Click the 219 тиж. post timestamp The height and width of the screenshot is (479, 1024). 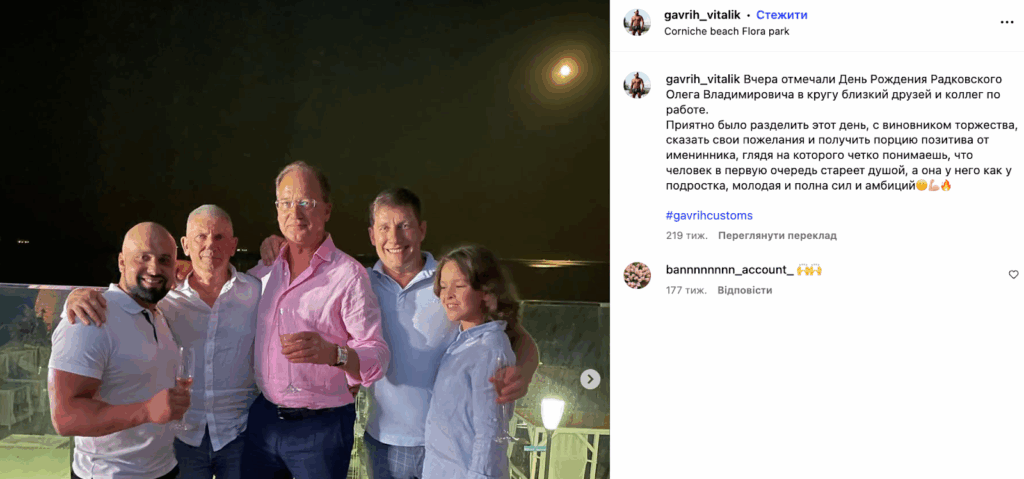[x=686, y=235]
